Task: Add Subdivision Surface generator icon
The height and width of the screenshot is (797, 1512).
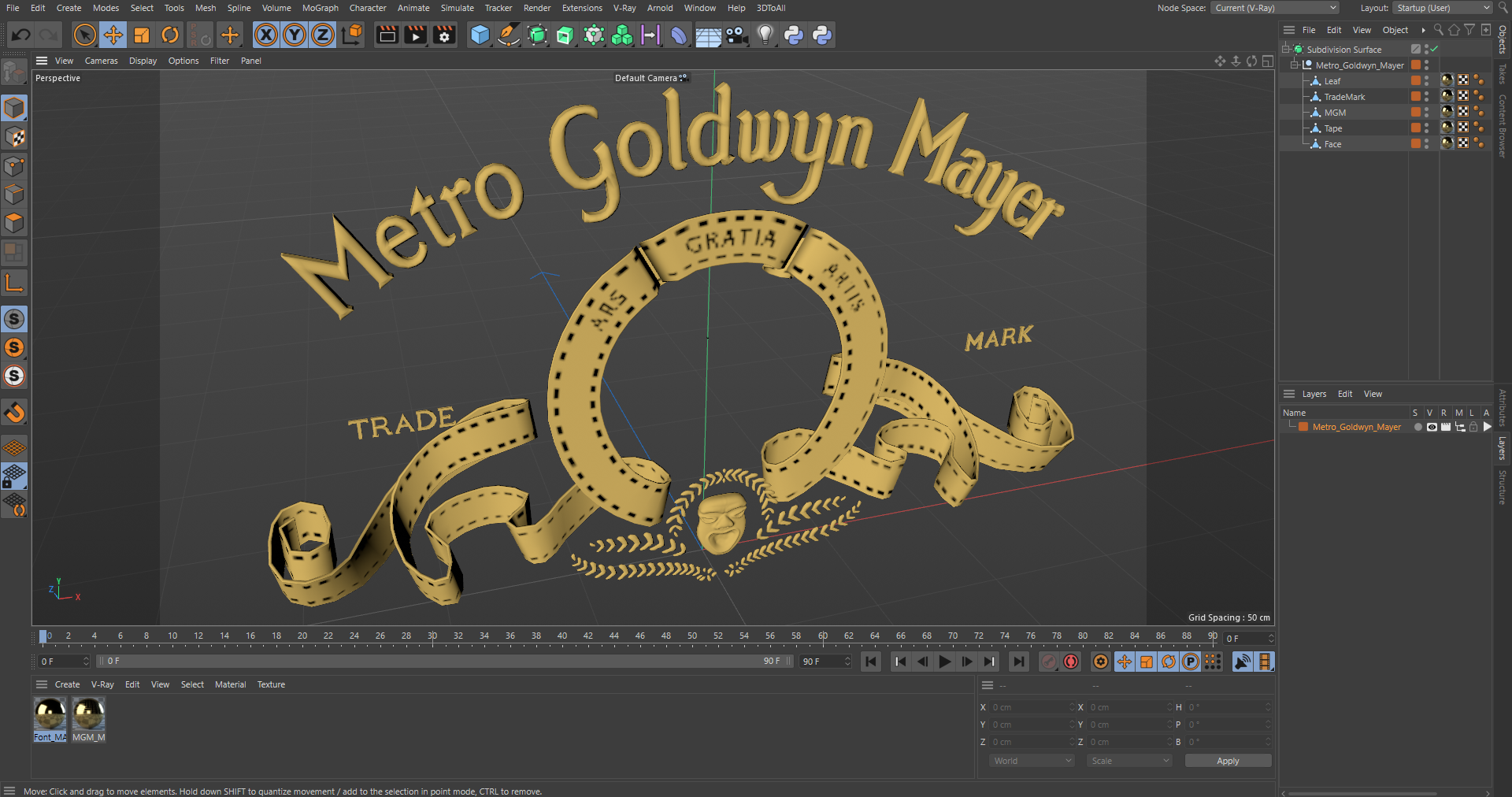Action: [x=537, y=35]
